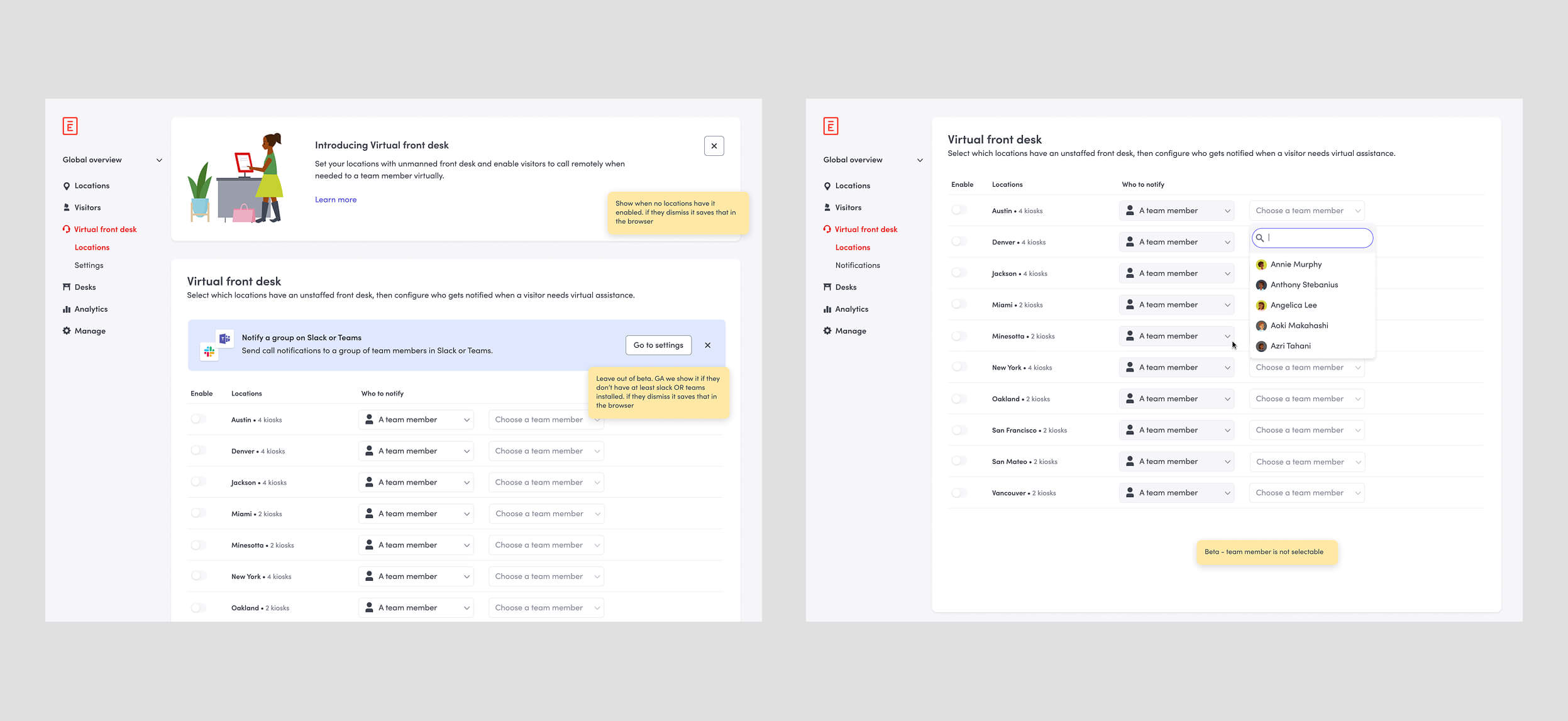Click Annie Murphy's avatar in dropdown list
1568x721 pixels.
1261,265
